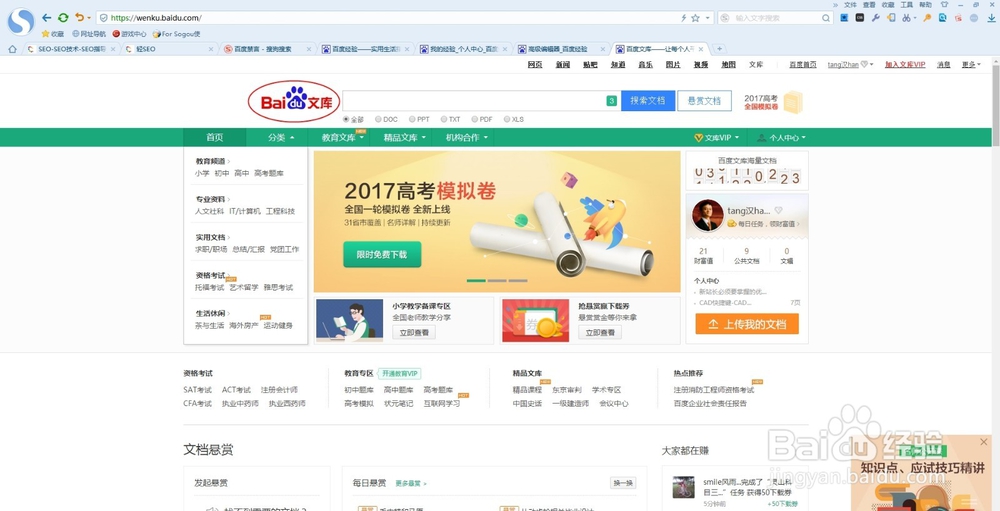Open the 个人中心 dropdown in nav
This screenshot has width=1000, height=511.
pos(781,137)
